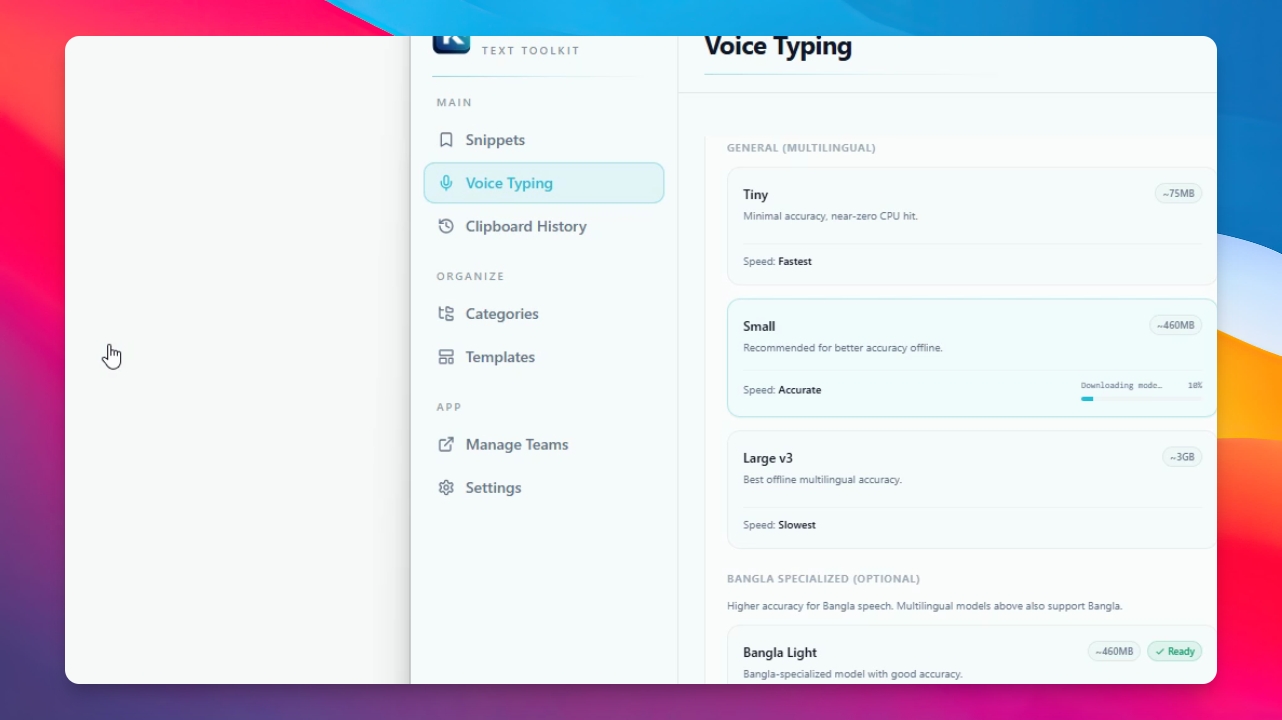
Task: Select the Bangla Light model card
Action: point(972,655)
